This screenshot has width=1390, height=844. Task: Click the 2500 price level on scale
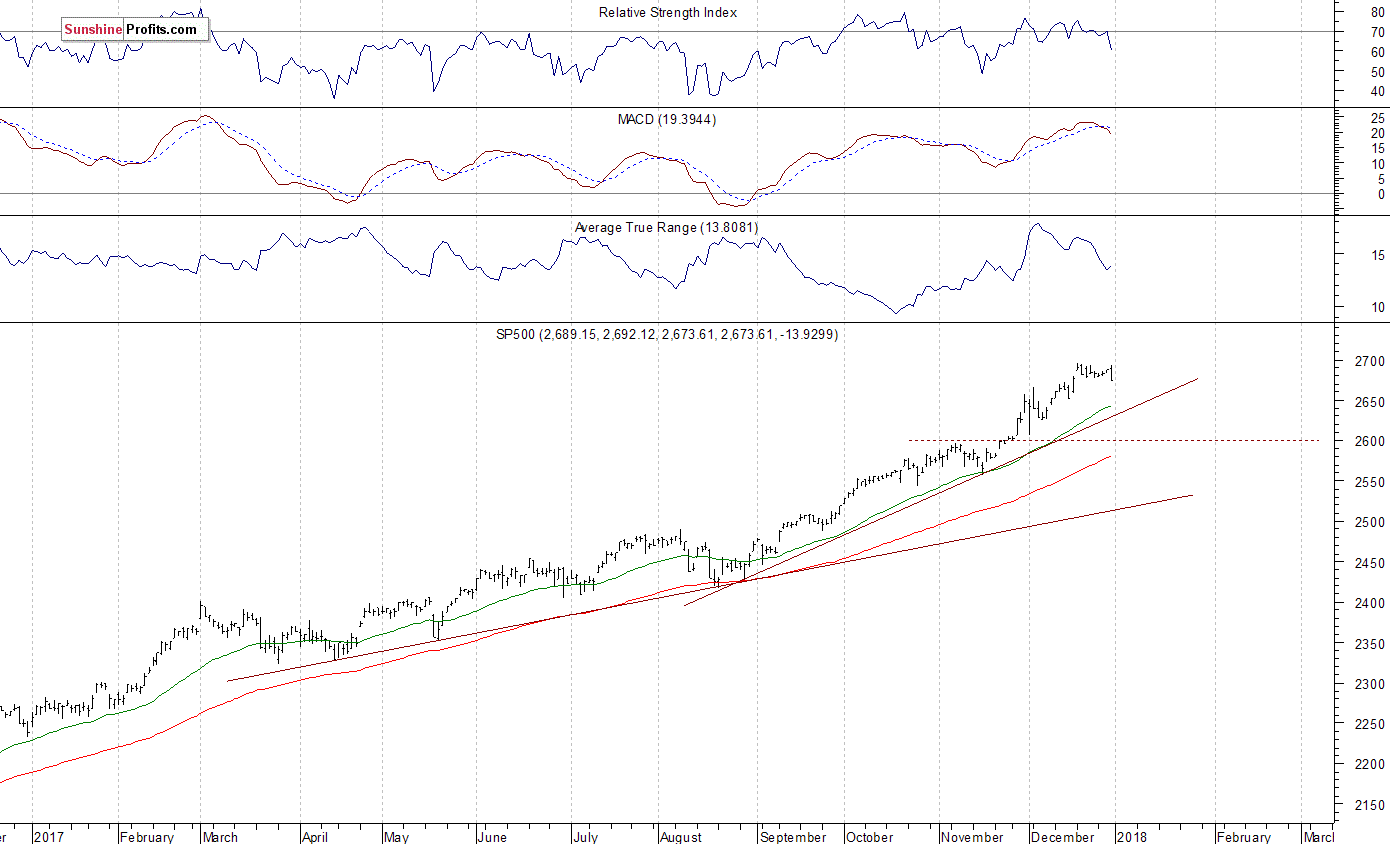[x=1371, y=522]
